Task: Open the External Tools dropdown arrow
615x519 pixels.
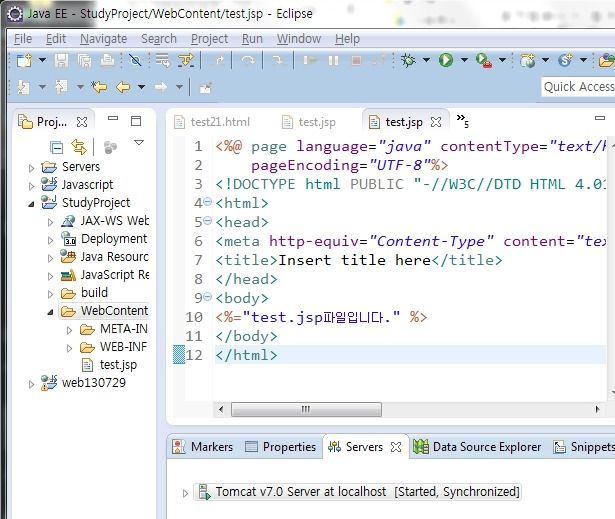Action: point(502,60)
